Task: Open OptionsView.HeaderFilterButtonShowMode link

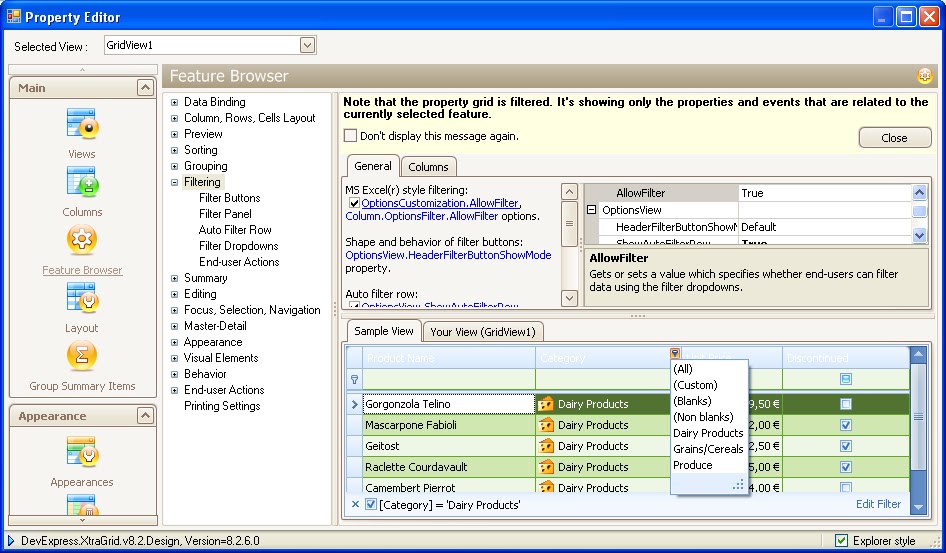Action: tap(448, 255)
